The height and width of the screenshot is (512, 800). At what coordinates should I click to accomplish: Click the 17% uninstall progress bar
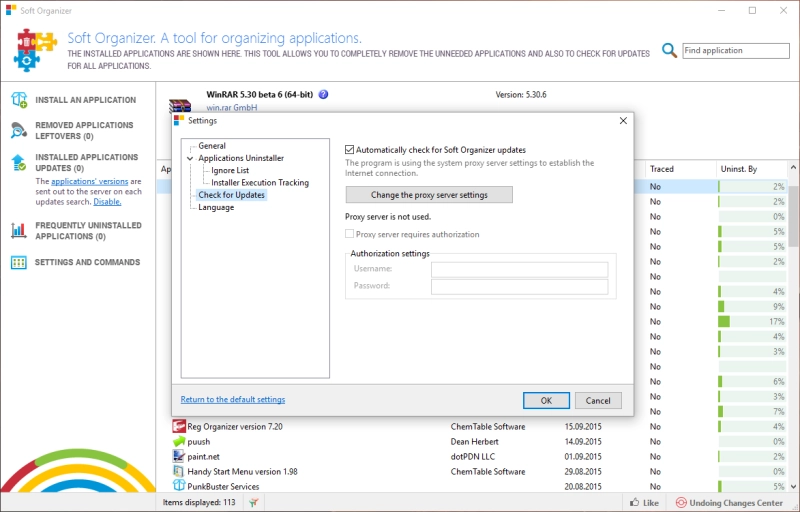coord(752,322)
